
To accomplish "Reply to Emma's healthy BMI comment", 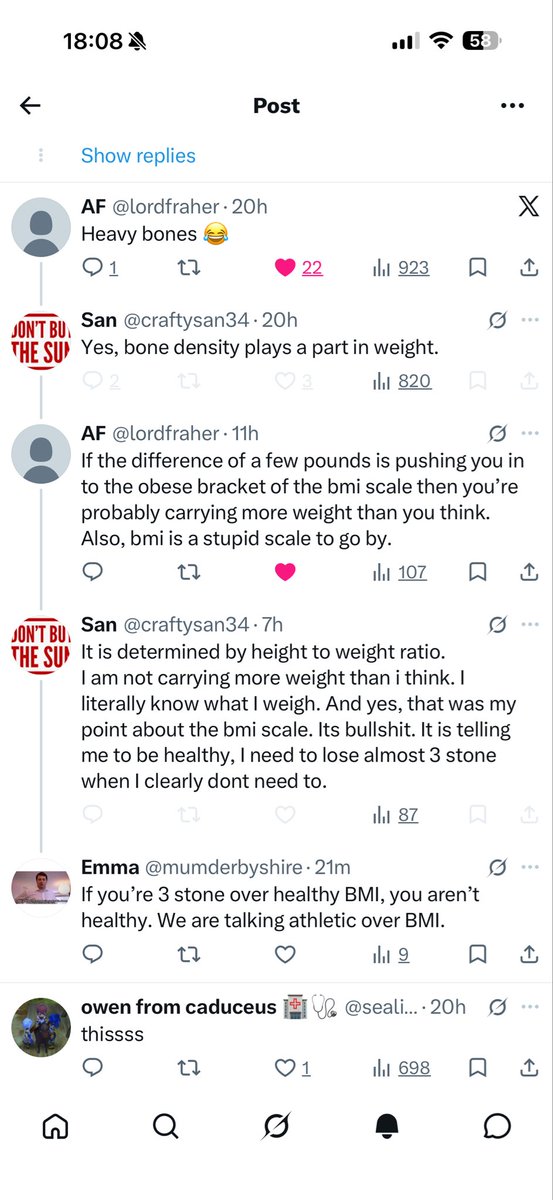I will pyautogui.click(x=92, y=955).
